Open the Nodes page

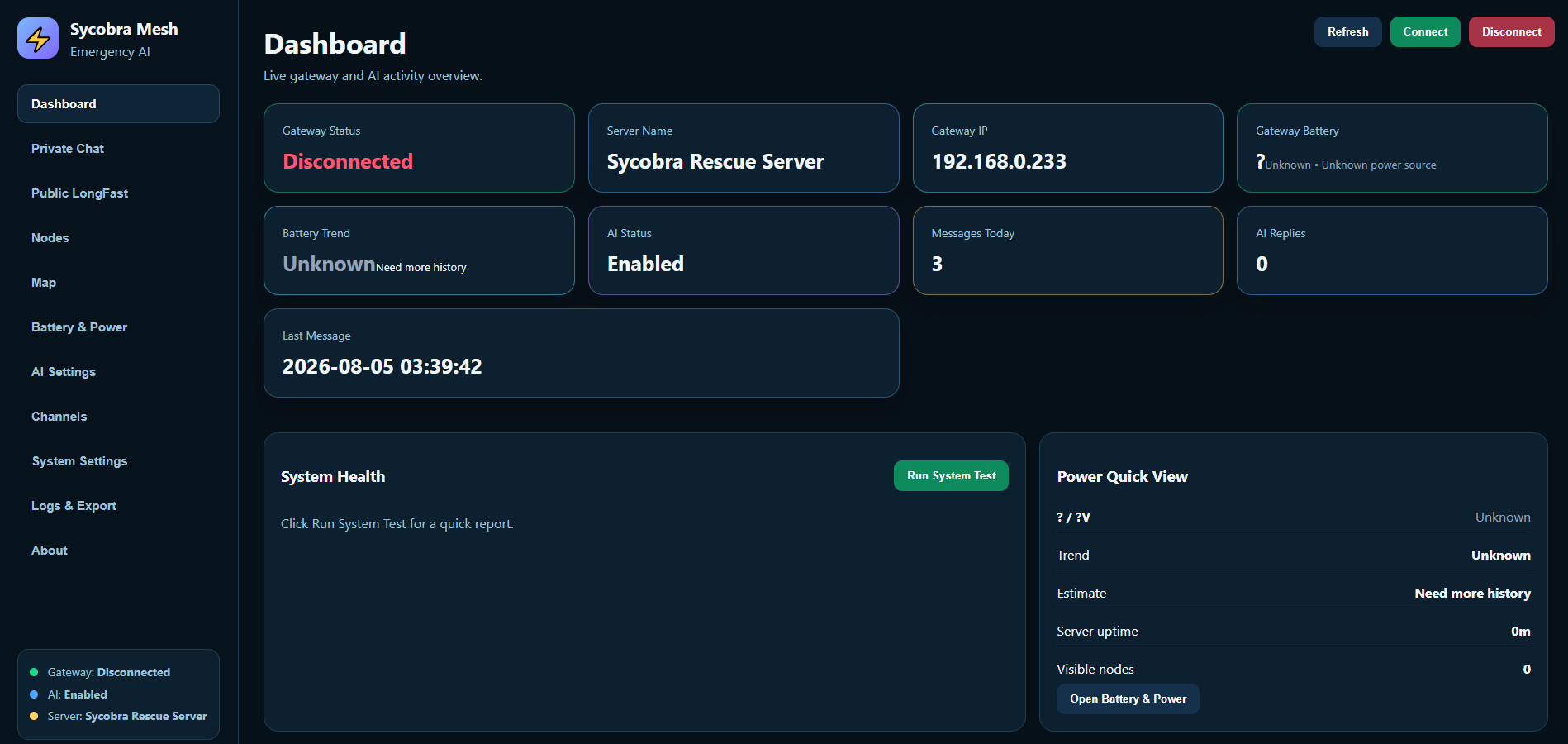[118, 238]
